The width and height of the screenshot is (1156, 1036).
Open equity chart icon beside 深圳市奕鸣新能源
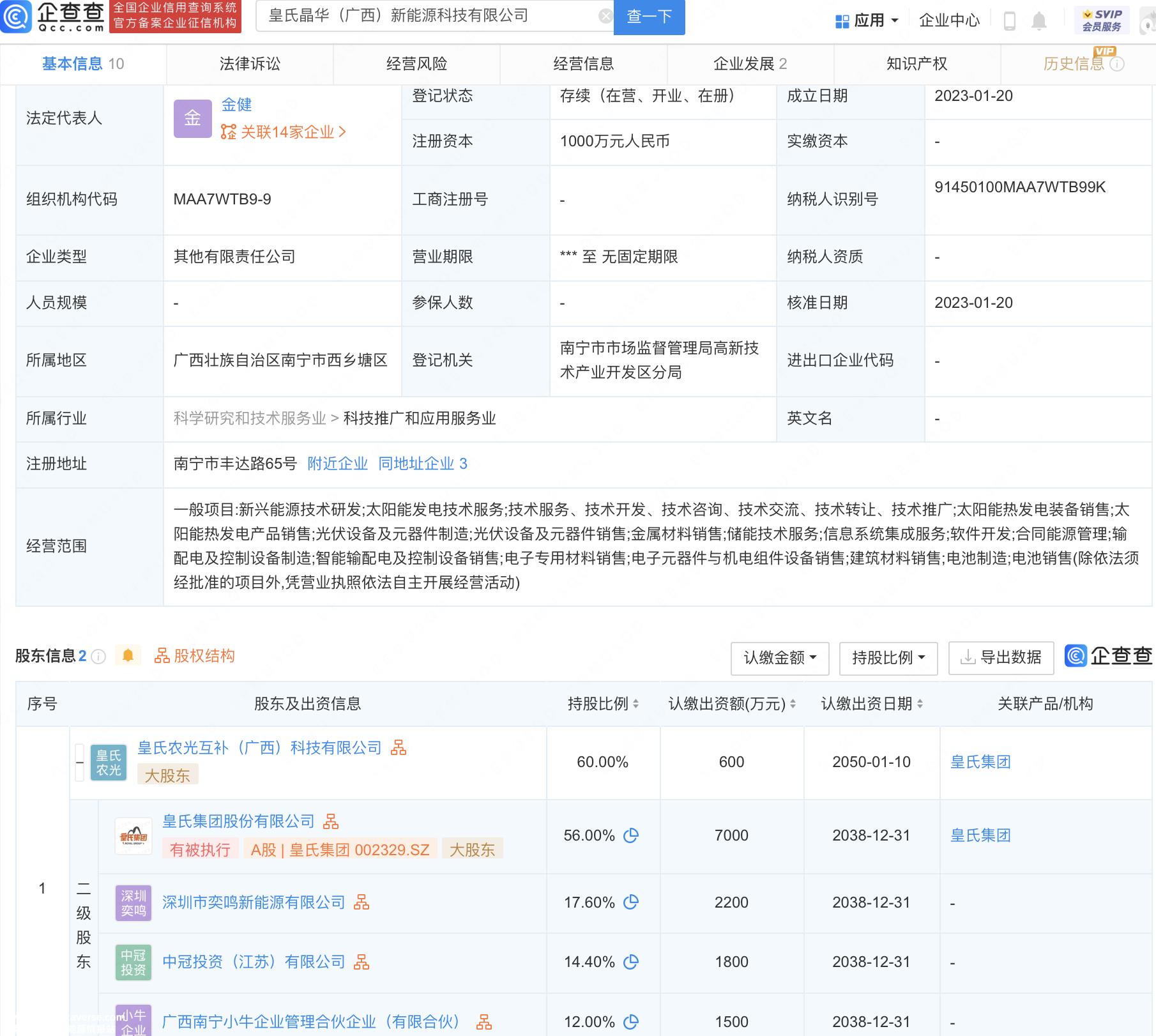(x=361, y=902)
